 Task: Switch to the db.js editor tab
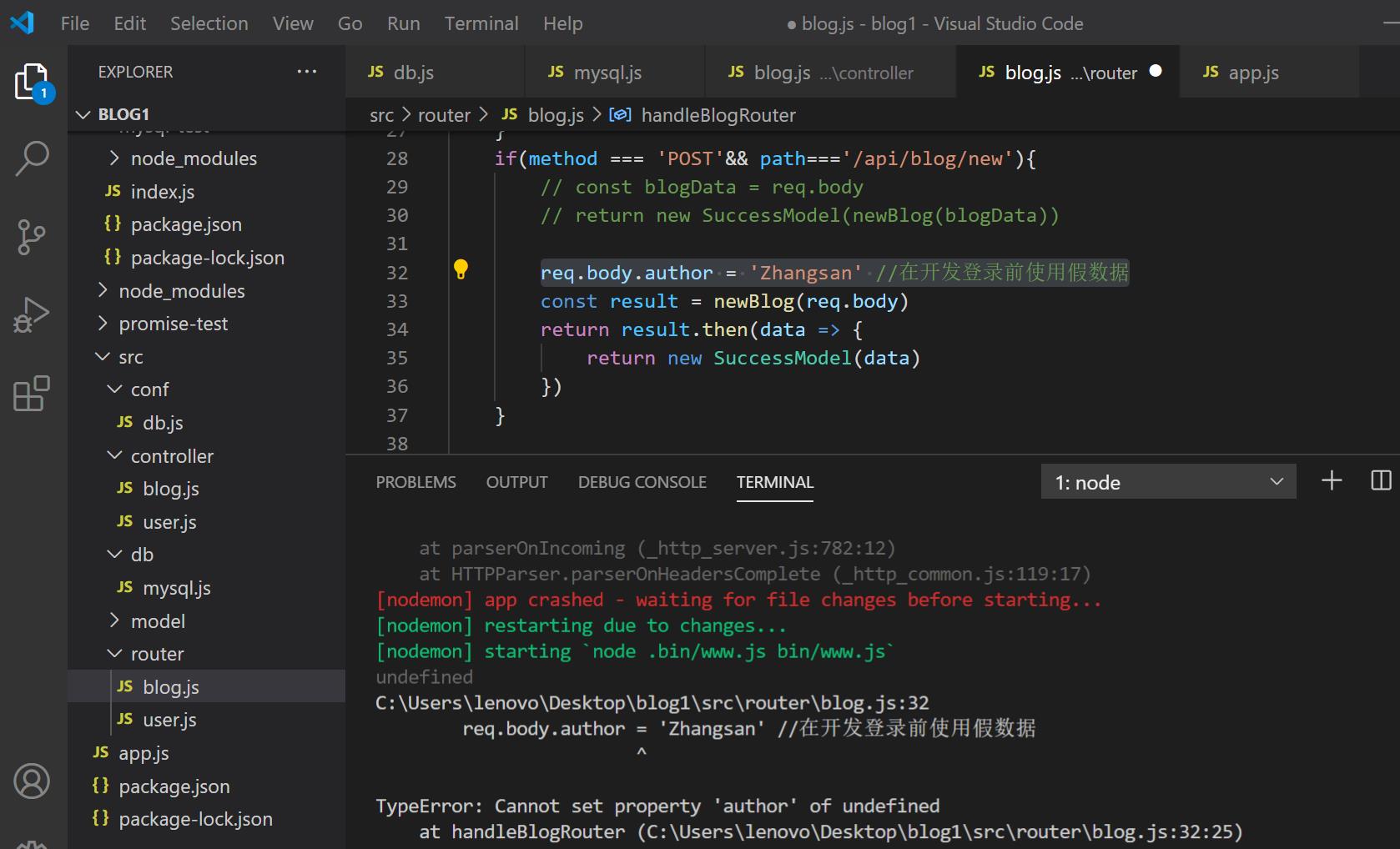pyautogui.click(x=435, y=73)
